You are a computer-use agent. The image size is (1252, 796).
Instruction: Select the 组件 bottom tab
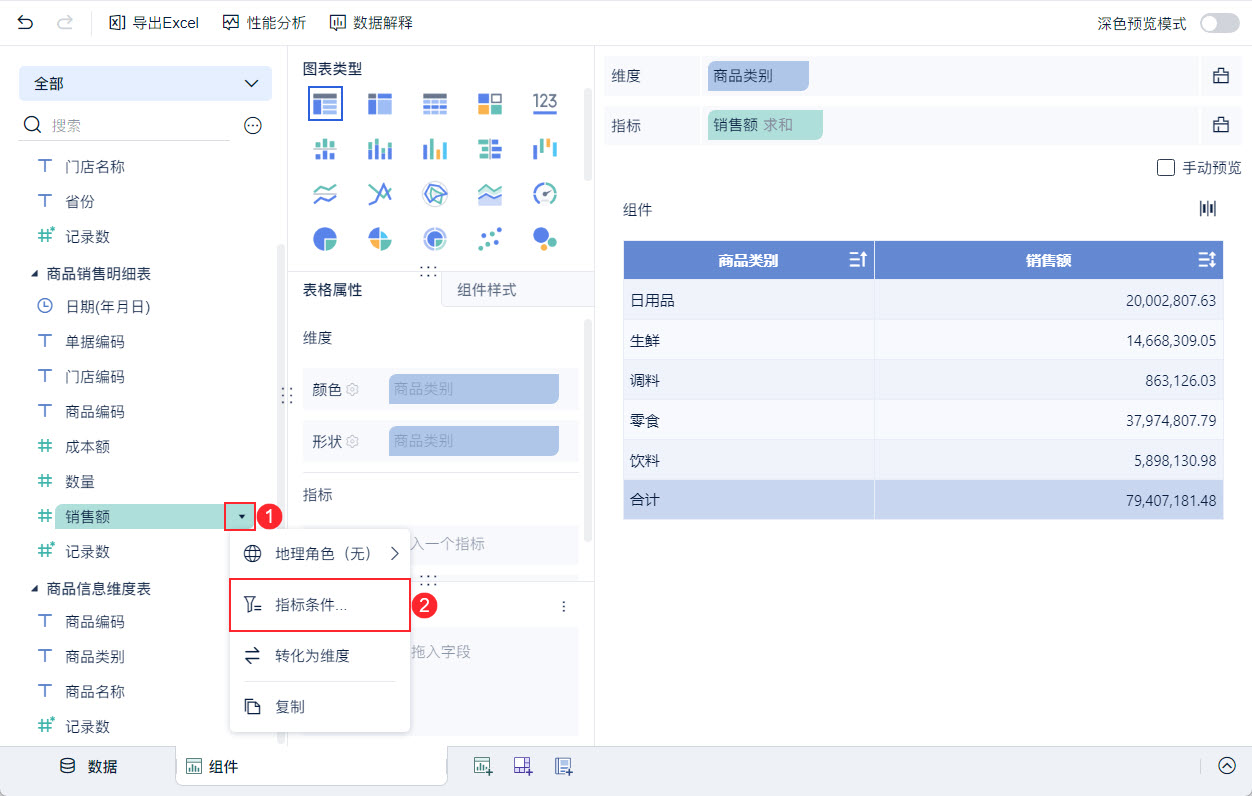[311, 766]
